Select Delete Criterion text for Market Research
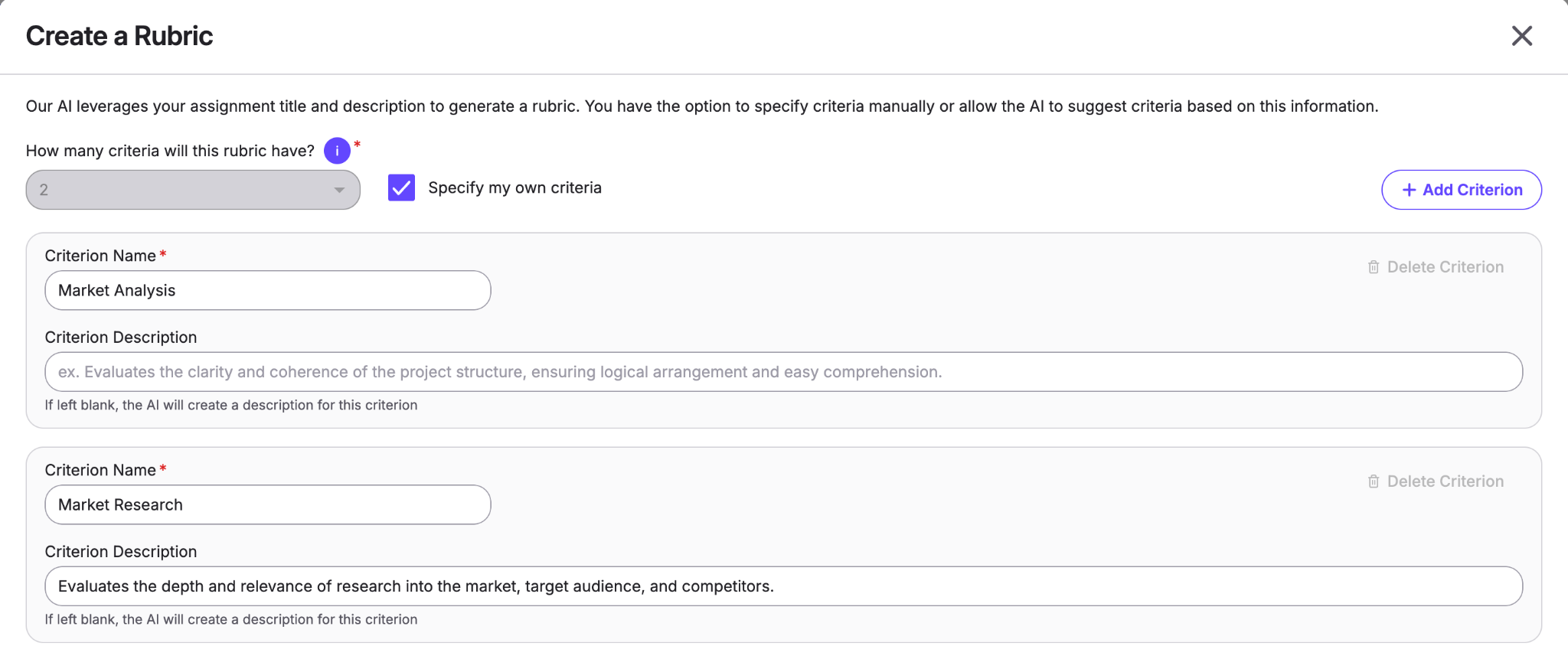The height and width of the screenshot is (659, 1568). pyautogui.click(x=1445, y=481)
